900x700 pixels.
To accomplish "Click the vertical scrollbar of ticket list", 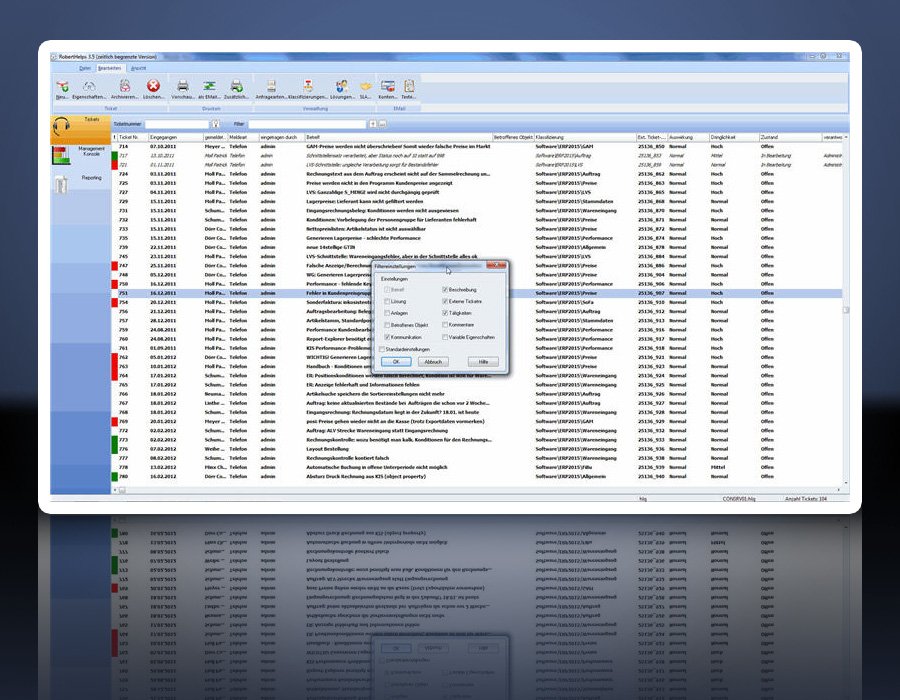I will 845,310.
